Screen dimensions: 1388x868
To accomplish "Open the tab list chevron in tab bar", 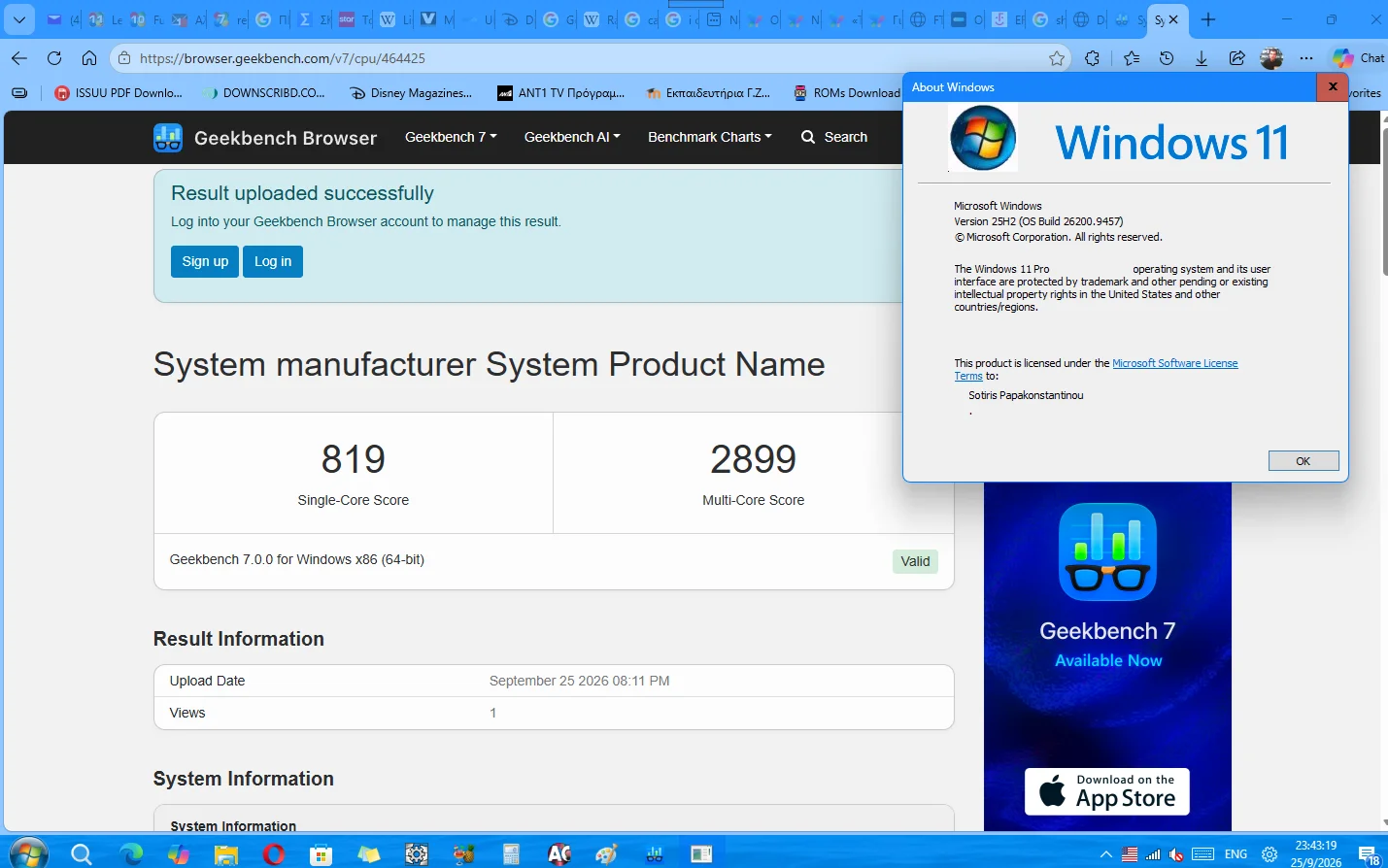I will [18, 19].
